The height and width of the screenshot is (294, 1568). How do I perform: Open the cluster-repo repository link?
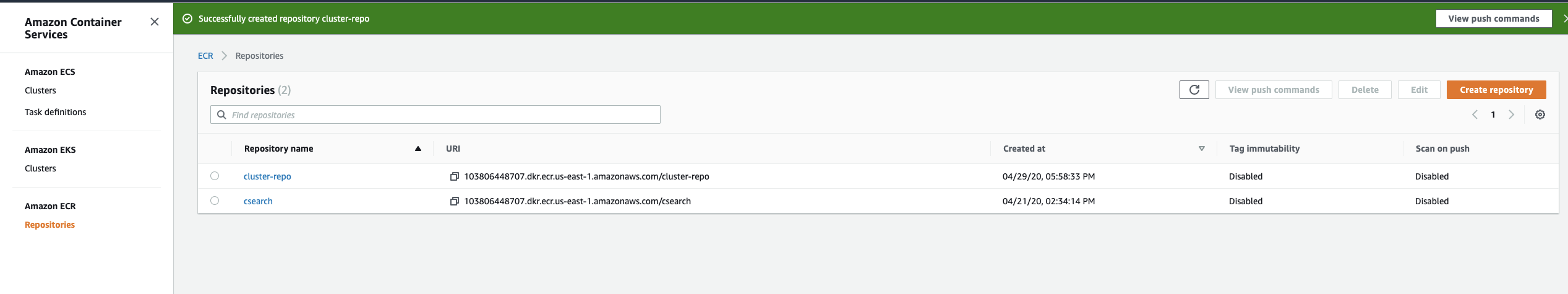point(267,176)
